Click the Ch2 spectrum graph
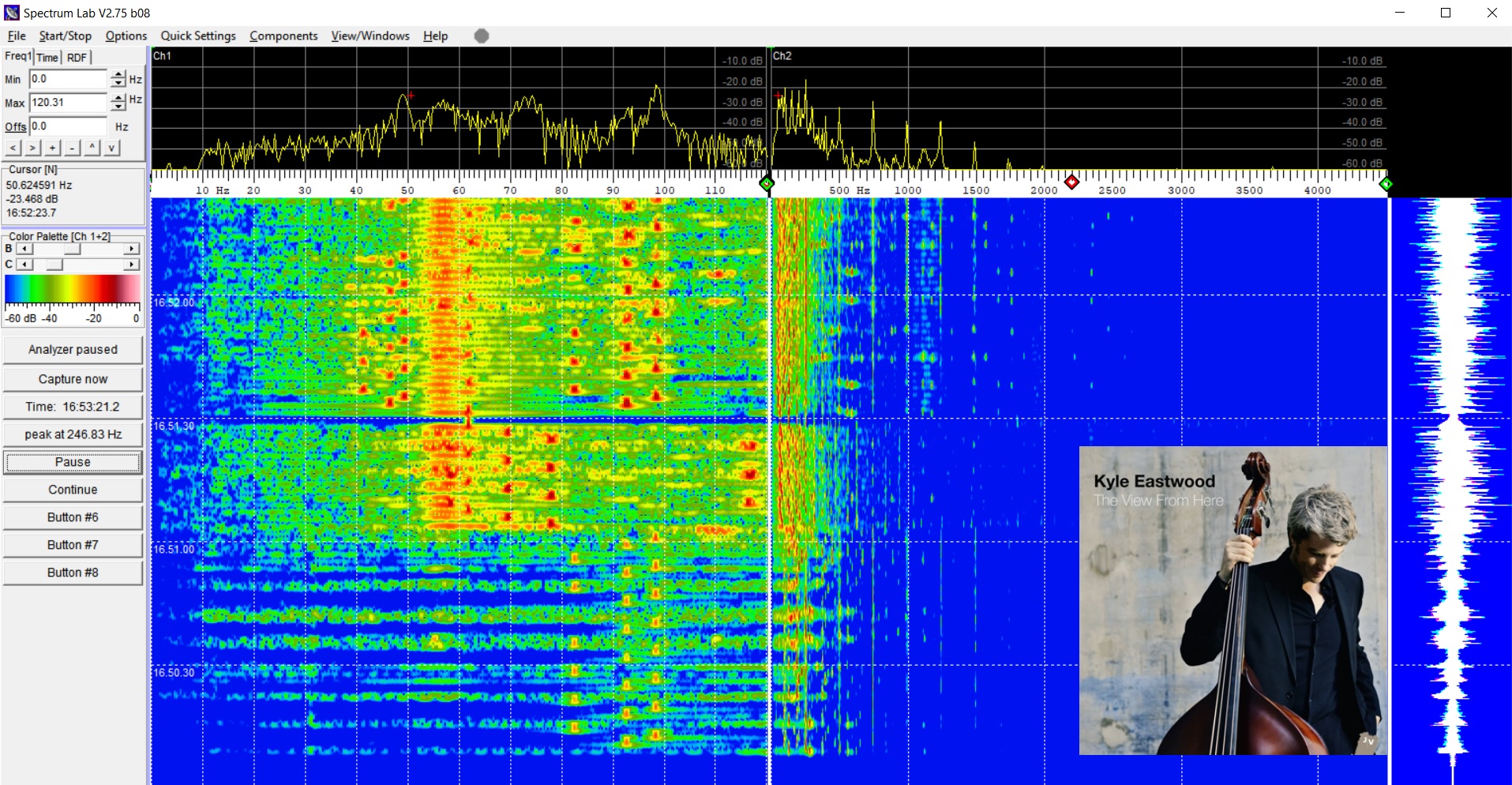 (1079, 108)
